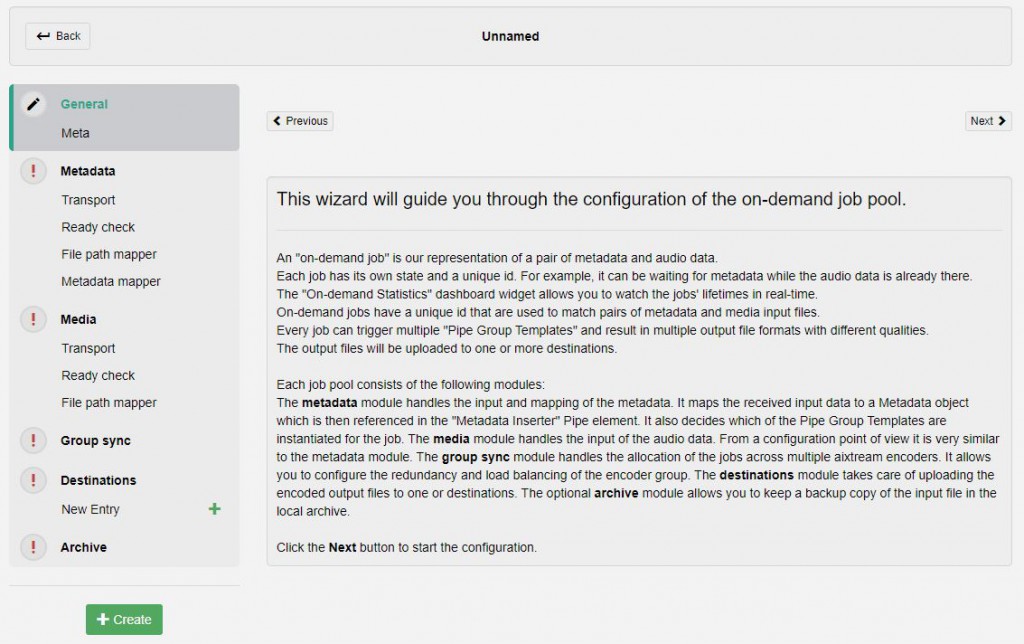Open the Group sync section

(95, 440)
